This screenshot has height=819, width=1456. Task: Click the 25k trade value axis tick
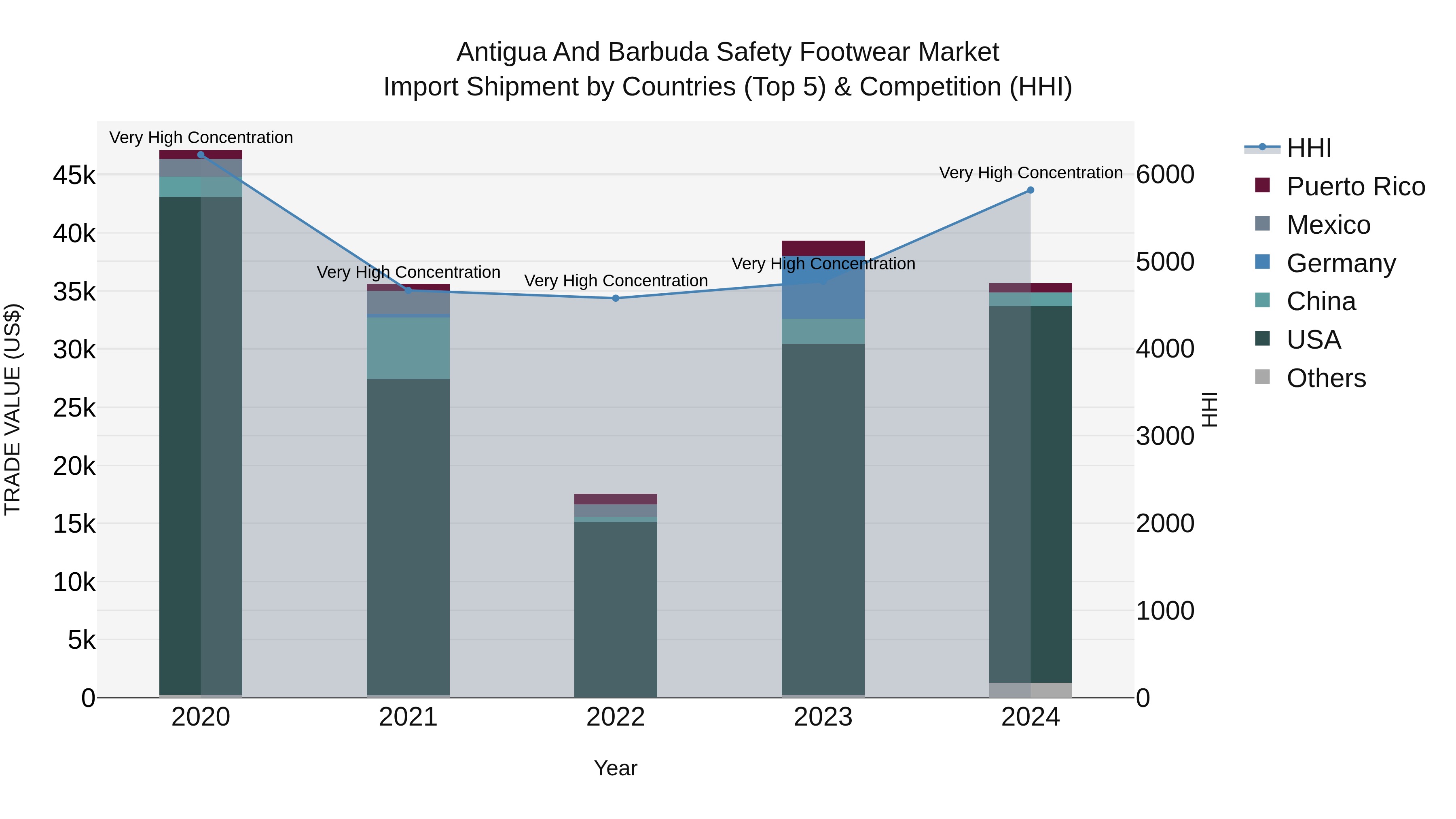click(x=74, y=408)
